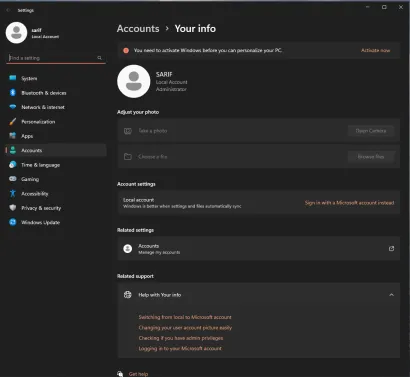Click the Find a setting search box
Viewport: 410px width, 377px height.
tap(56, 58)
